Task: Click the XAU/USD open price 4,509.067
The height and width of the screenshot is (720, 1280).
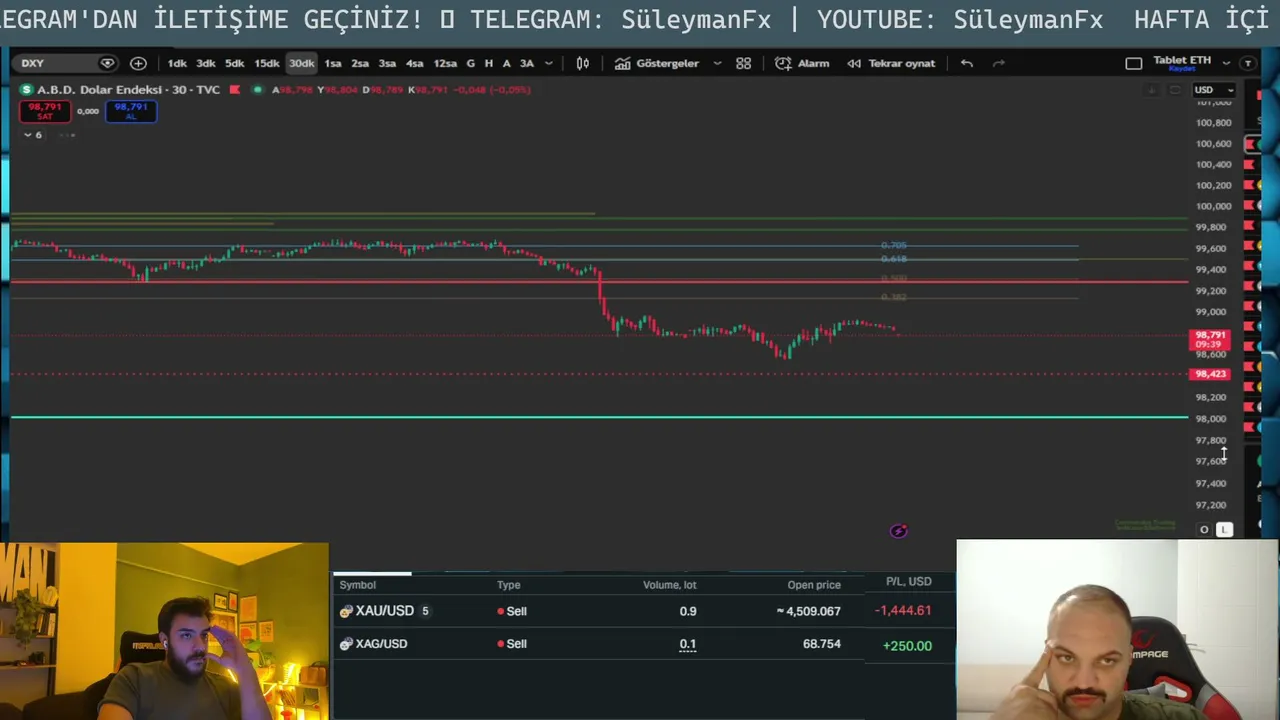Action: 809,611
